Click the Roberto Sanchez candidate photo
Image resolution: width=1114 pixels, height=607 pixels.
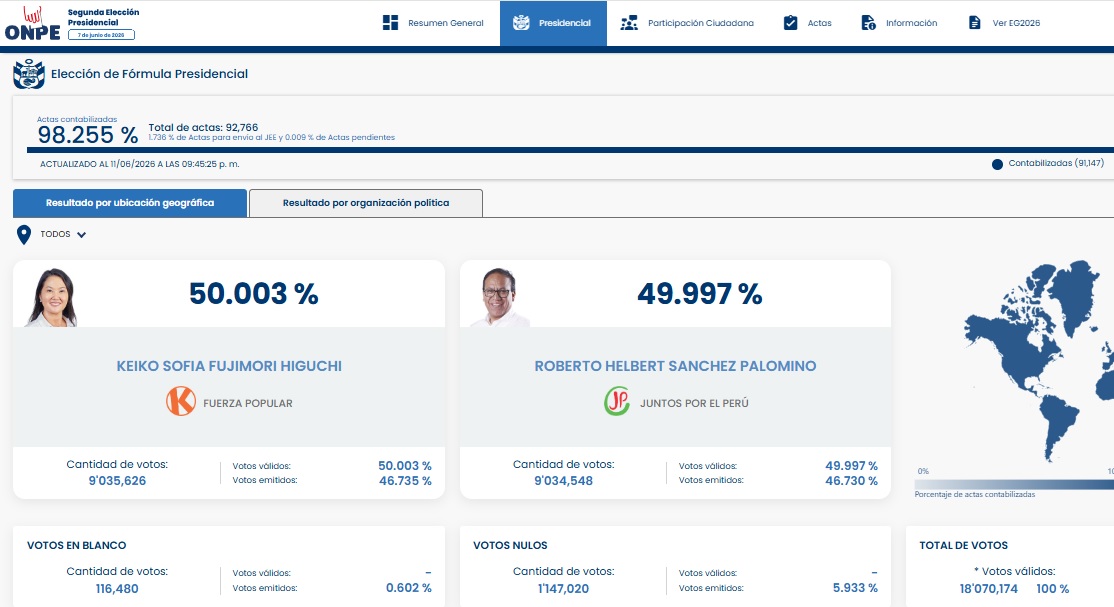[x=500, y=297]
